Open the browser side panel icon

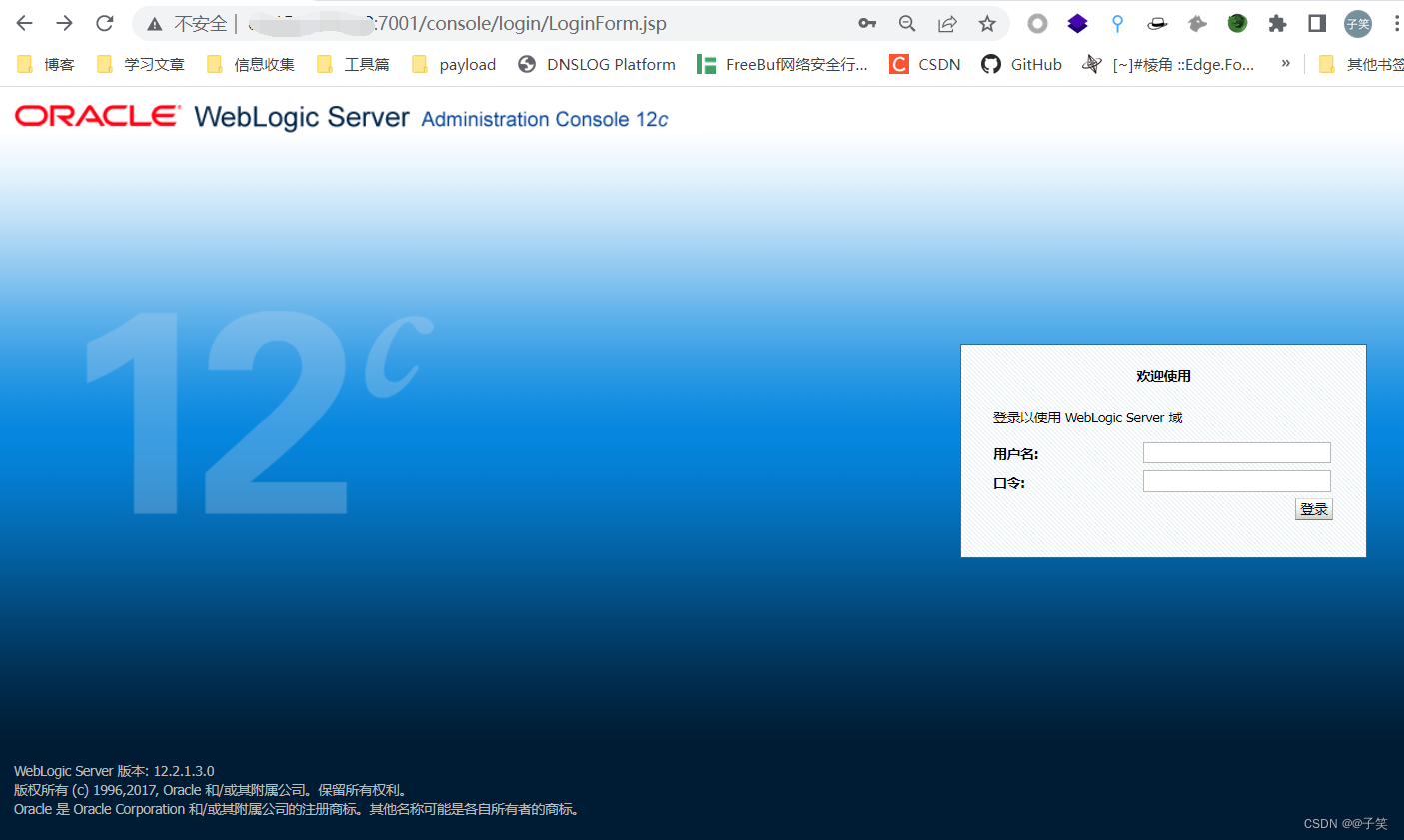click(1316, 22)
